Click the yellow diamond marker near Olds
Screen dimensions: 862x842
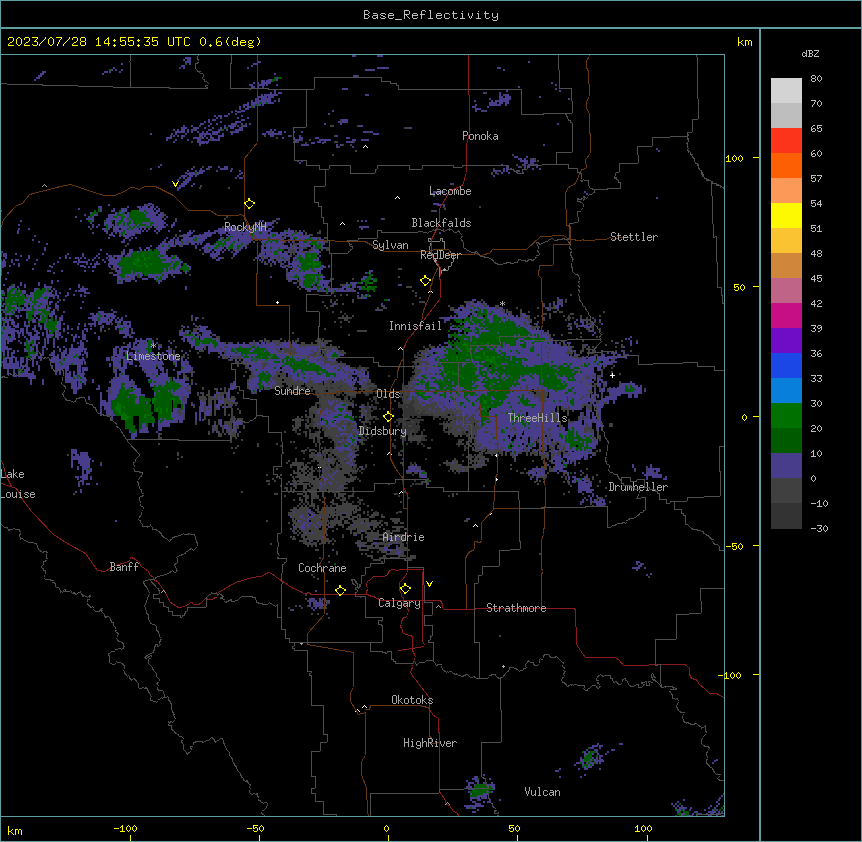(x=388, y=417)
